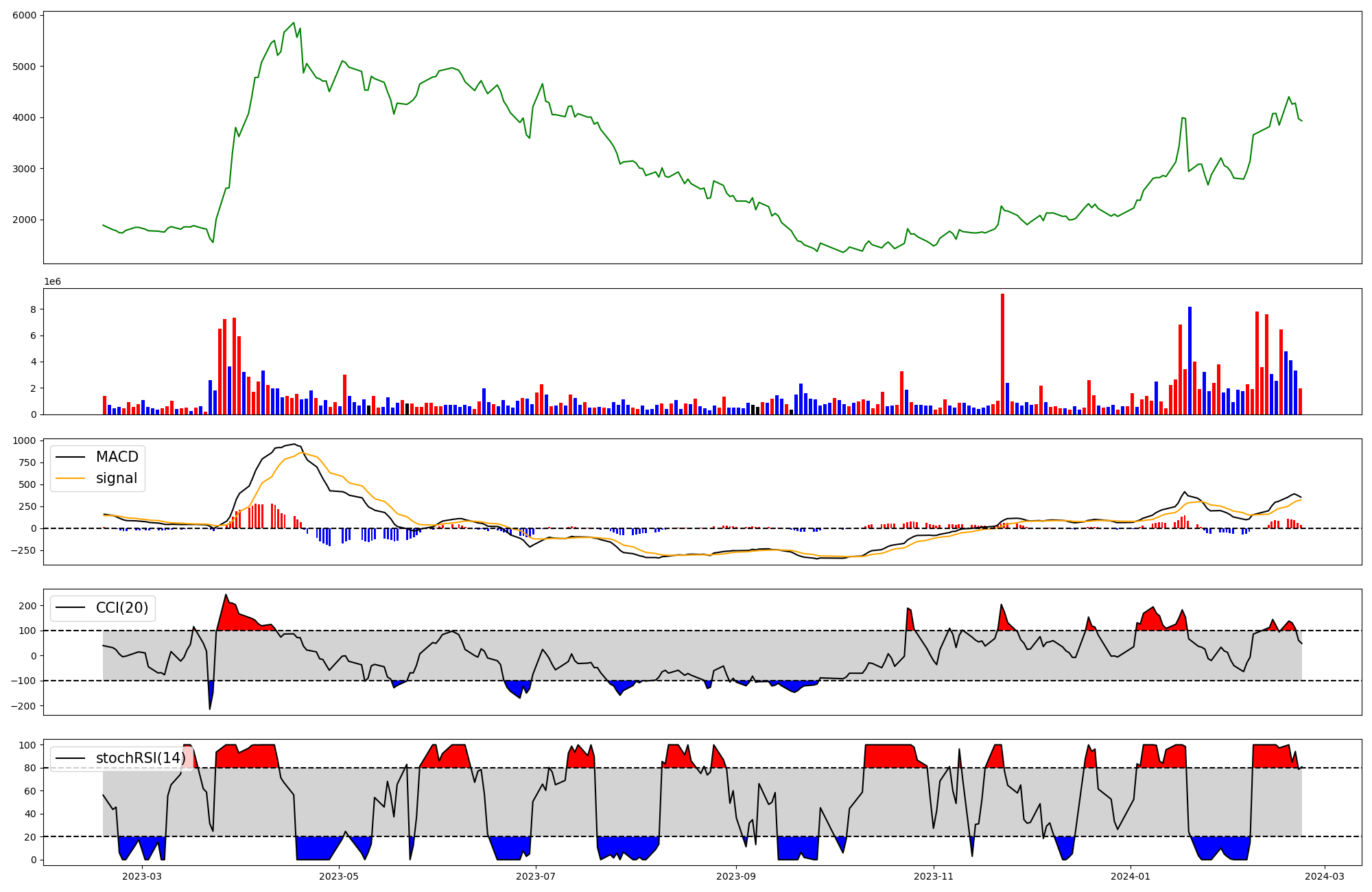This screenshot has width=1372, height=892.
Task: Click the 1e6 exponent label above volume chart
Action: 52,282
